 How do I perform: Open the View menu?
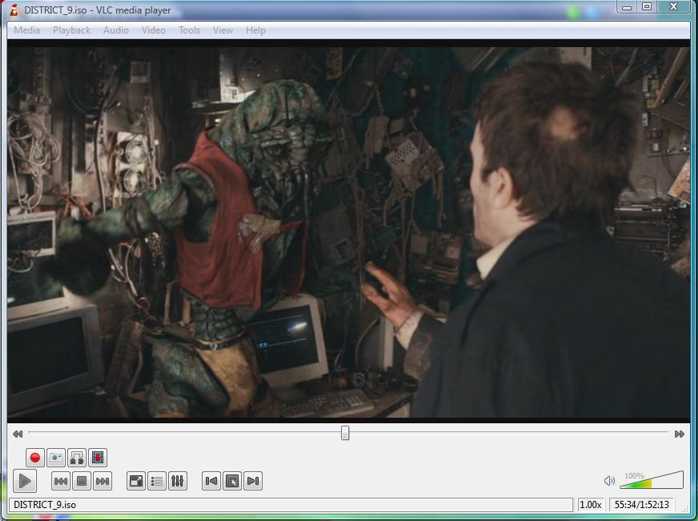(223, 30)
